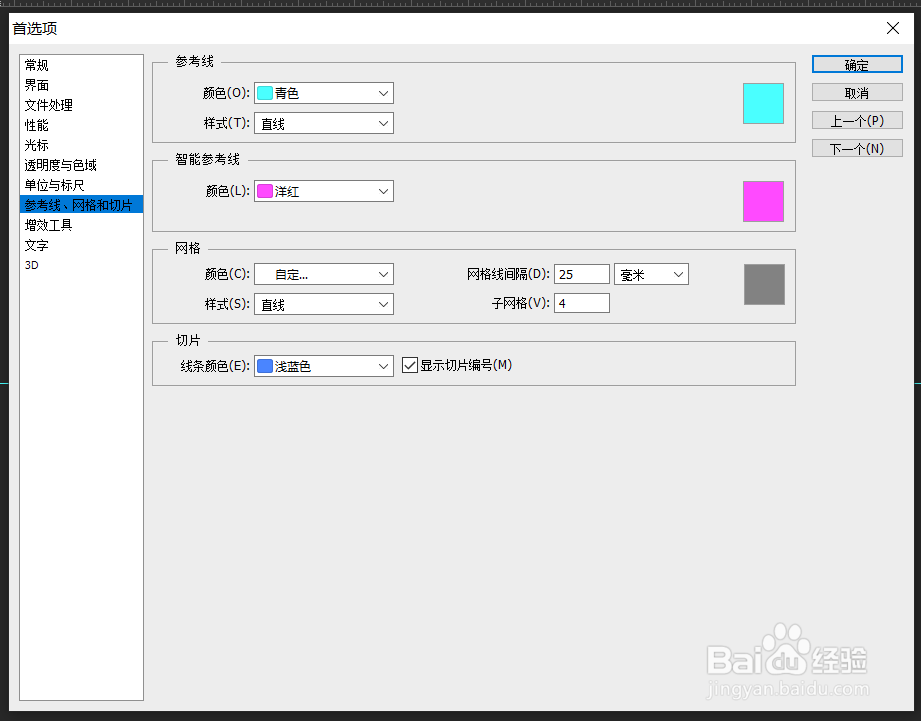Confirm with the 确定 button

(x=857, y=65)
